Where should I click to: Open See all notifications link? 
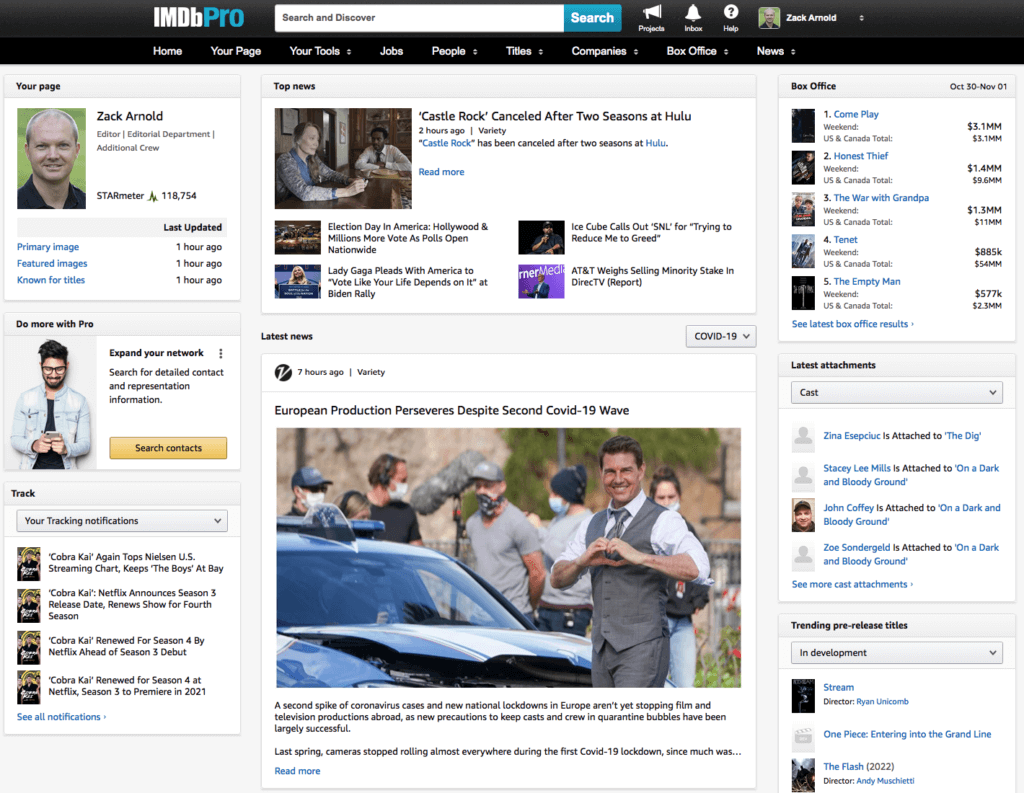[61, 717]
